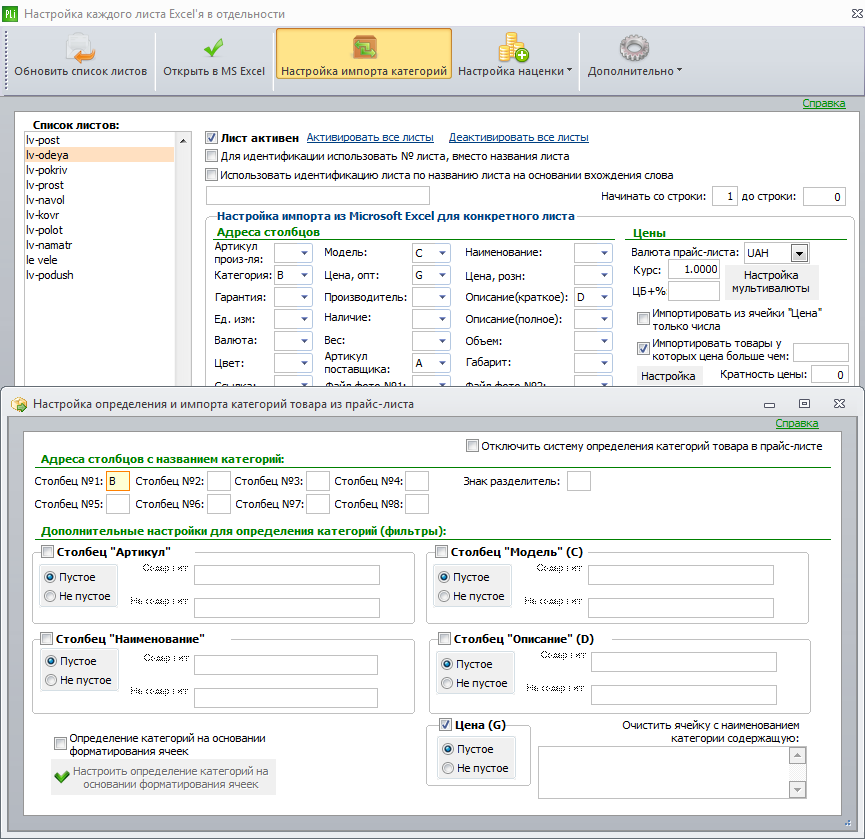
Task: Click the PLI app icon in title bar
Action: tap(10, 14)
